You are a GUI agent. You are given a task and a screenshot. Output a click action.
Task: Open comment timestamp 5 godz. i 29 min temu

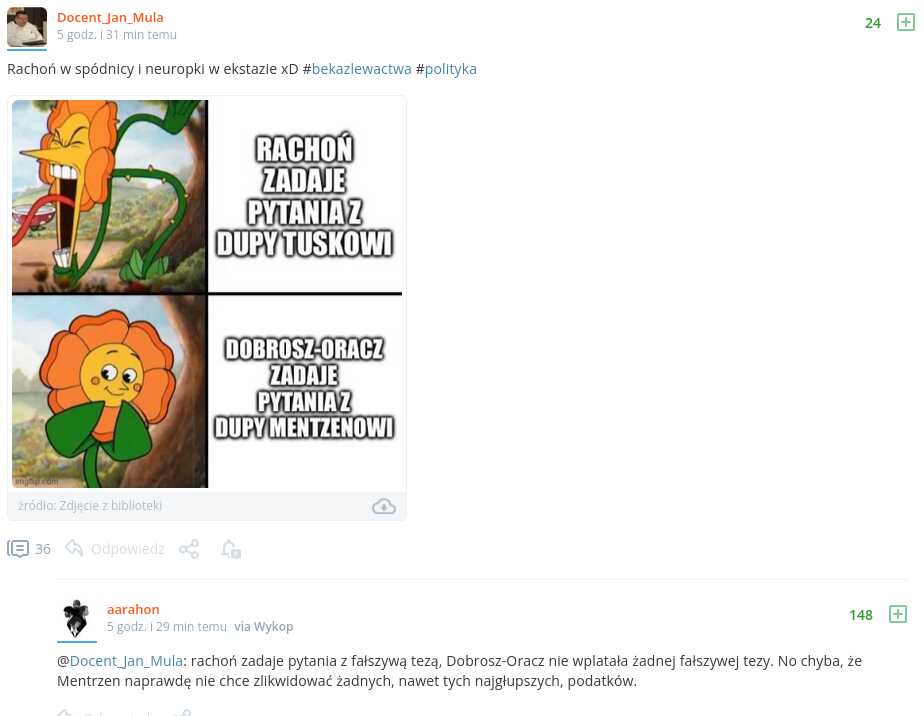pyautogui.click(x=167, y=626)
